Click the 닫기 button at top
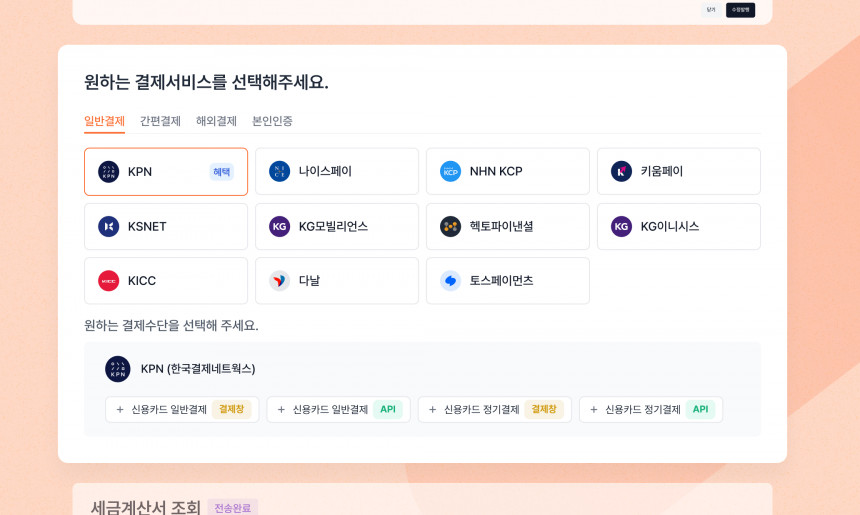This screenshot has height=515, width=860. coord(711,10)
